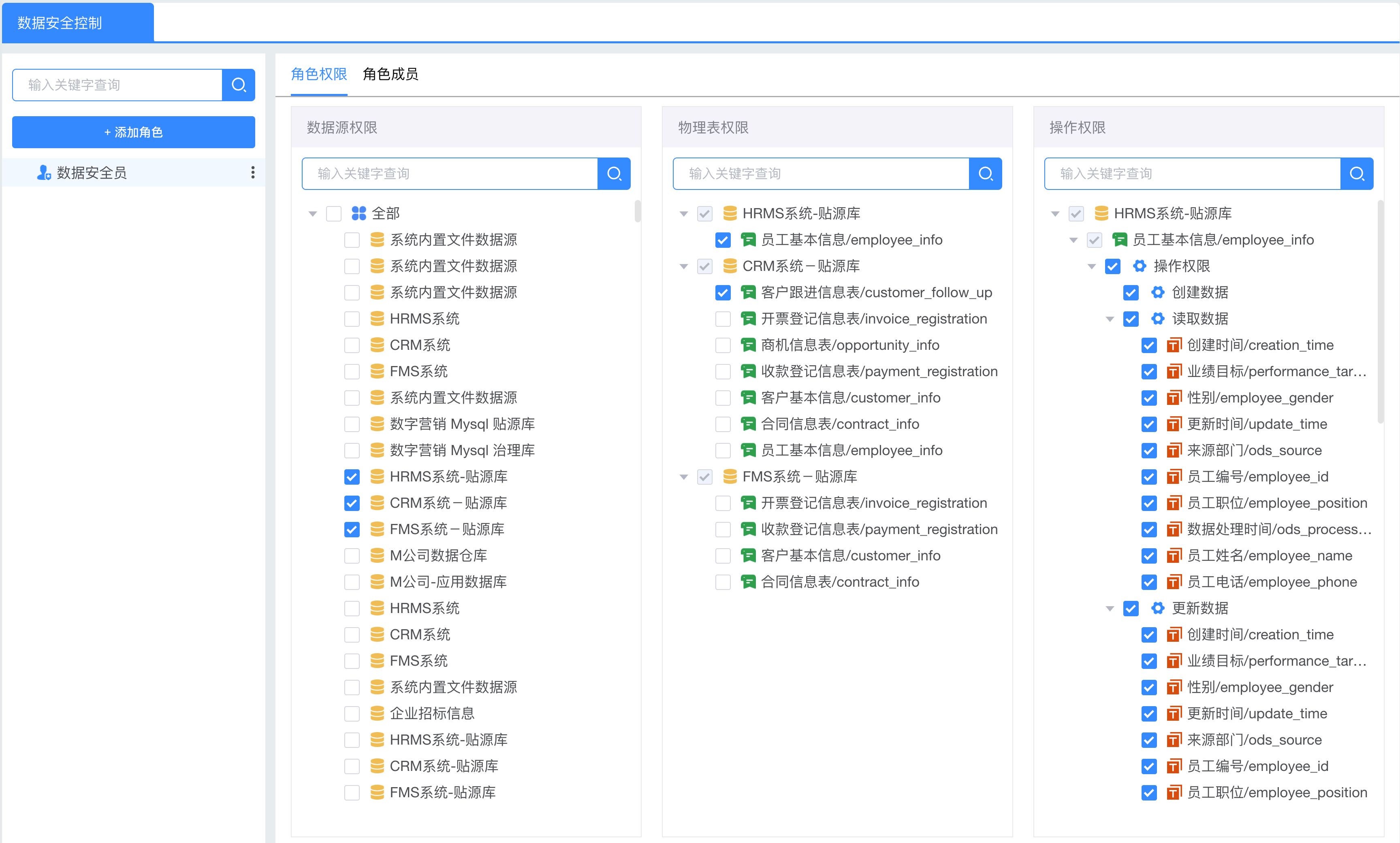Focus the 操作权限 keyword search field

(x=1192, y=173)
